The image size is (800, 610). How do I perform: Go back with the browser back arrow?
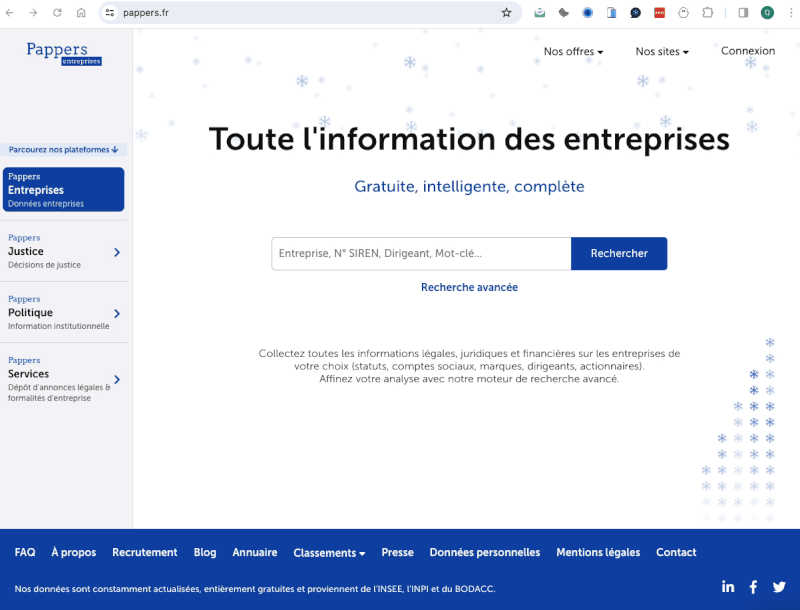(x=9, y=13)
